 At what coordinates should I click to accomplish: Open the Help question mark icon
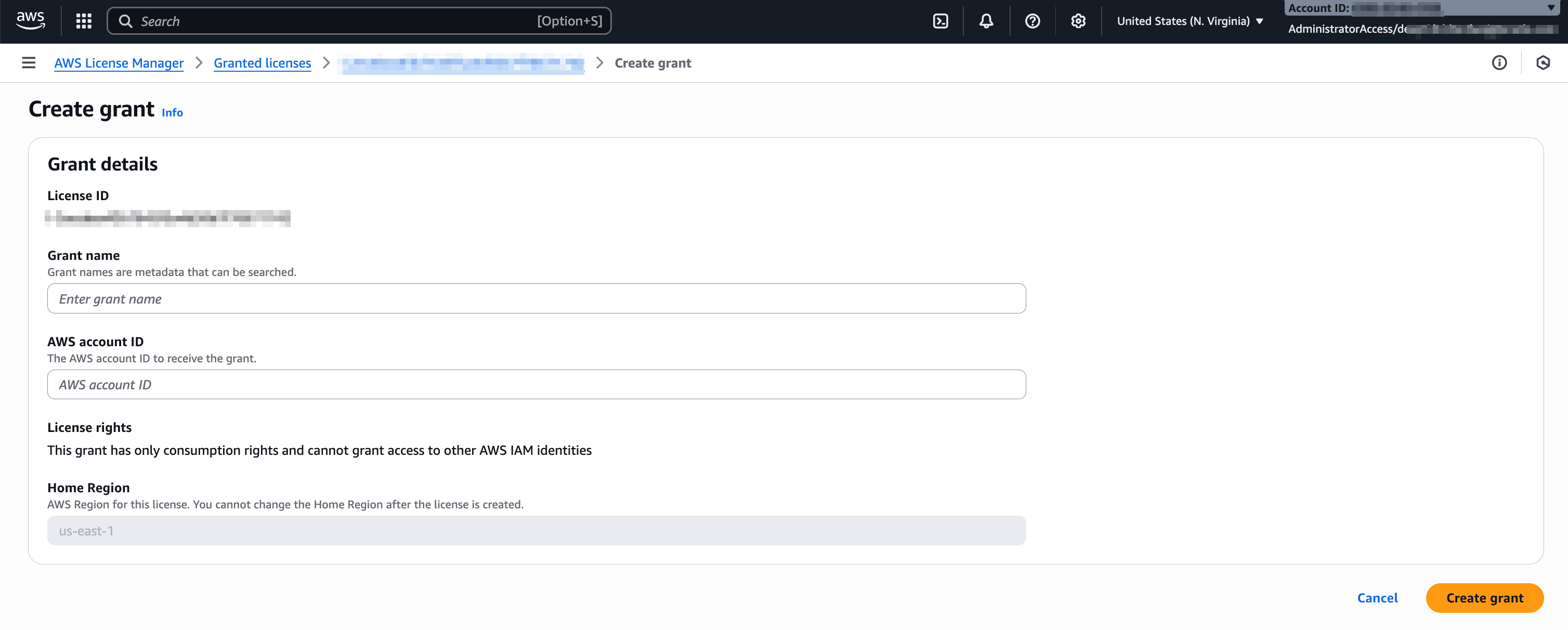click(x=1033, y=21)
